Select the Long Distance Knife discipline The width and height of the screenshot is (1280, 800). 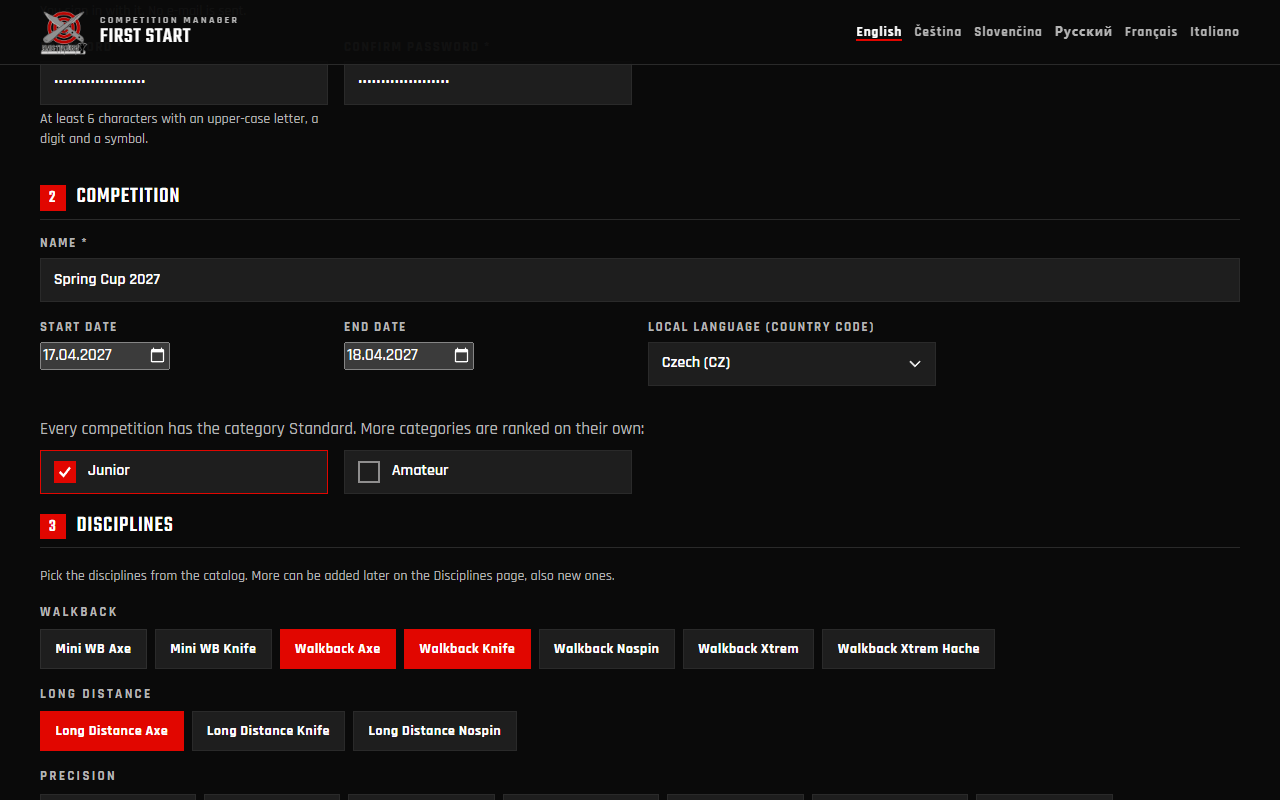click(x=268, y=731)
